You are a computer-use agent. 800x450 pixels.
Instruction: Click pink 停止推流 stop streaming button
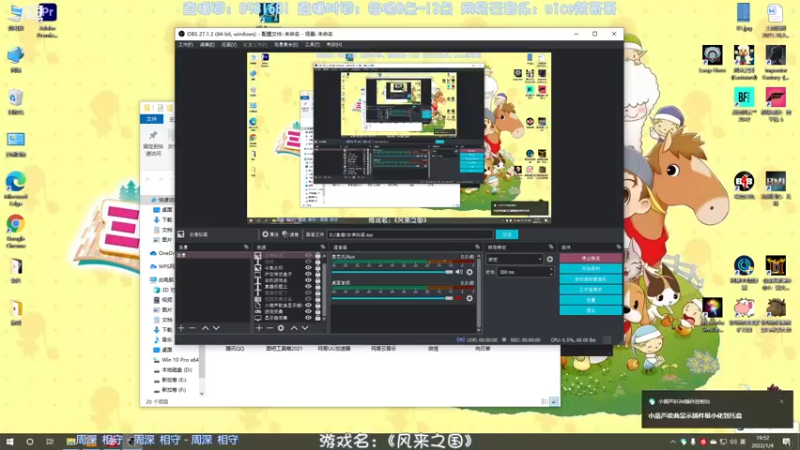coord(591,258)
